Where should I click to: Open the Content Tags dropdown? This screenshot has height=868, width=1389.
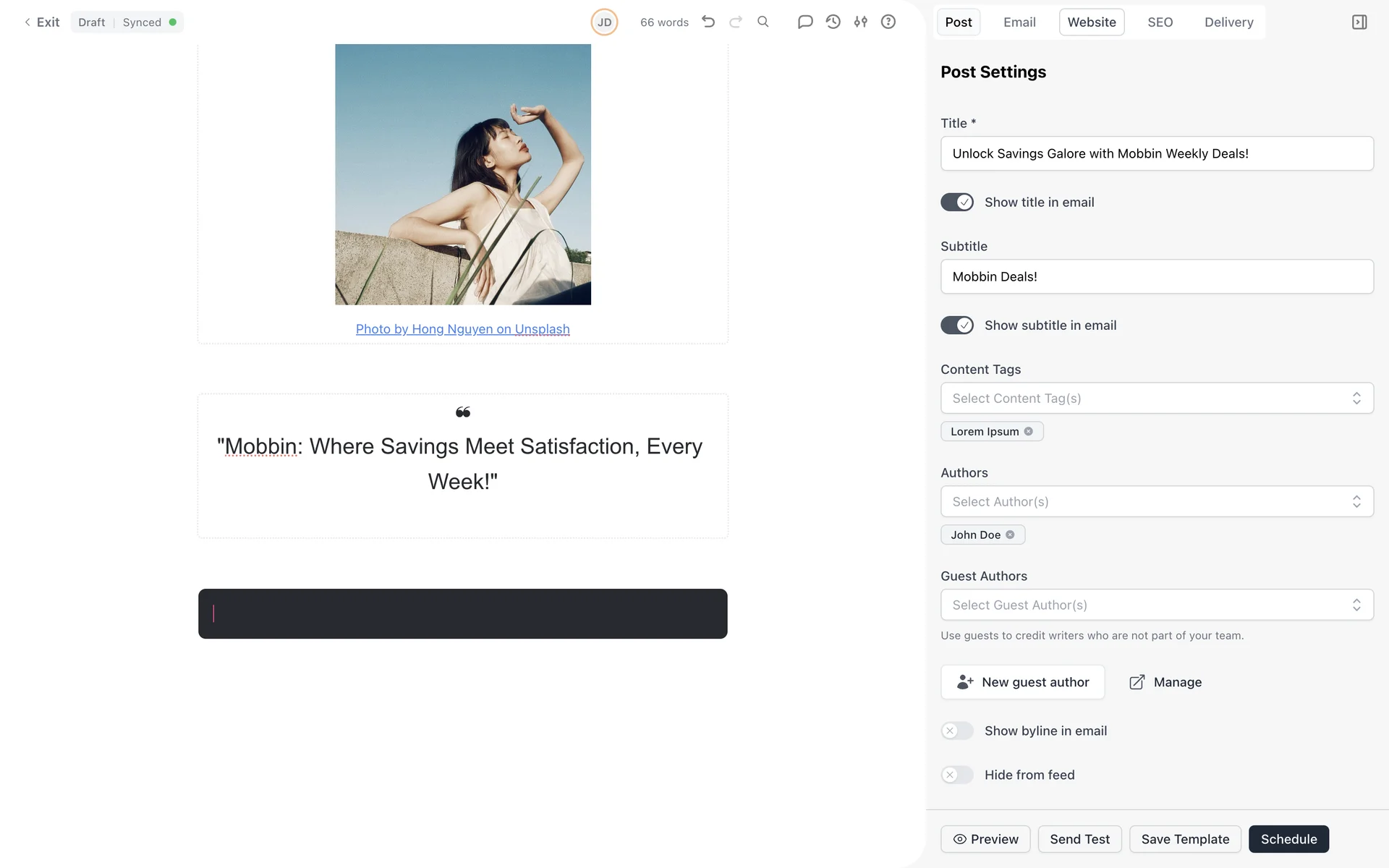(1156, 399)
